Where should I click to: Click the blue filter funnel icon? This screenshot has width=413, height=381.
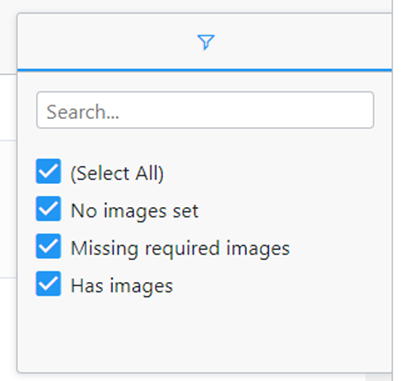coord(206,42)
